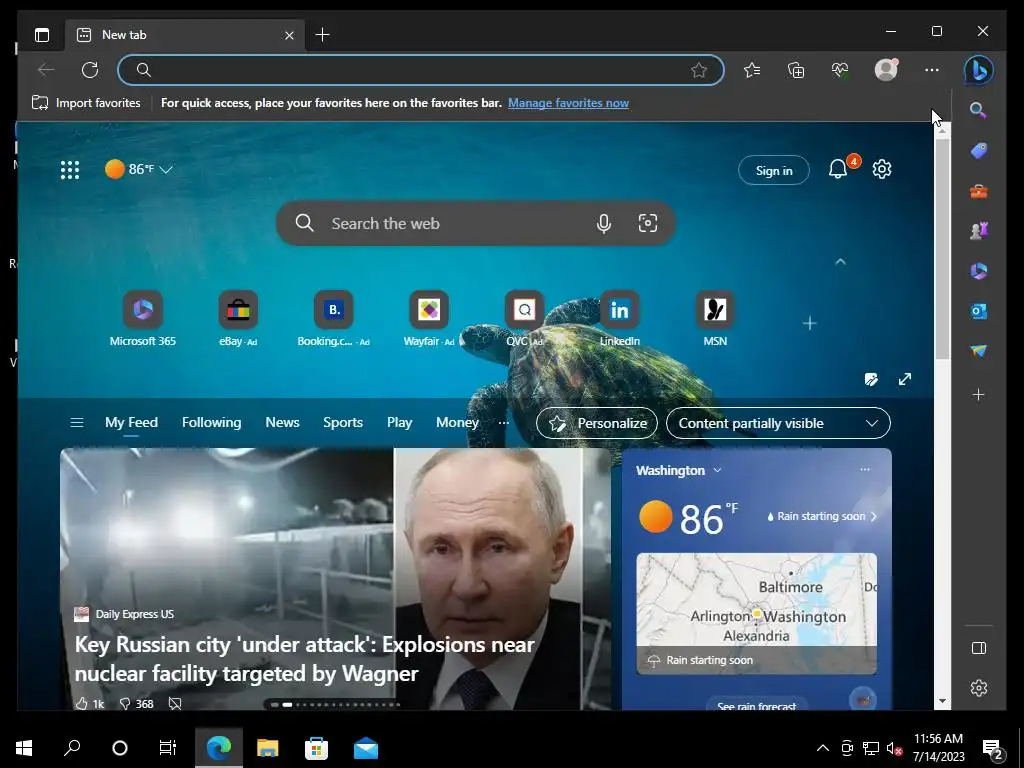Open MSN quick link
Screen dimensions: 1024x768
[x=715, y=319]
